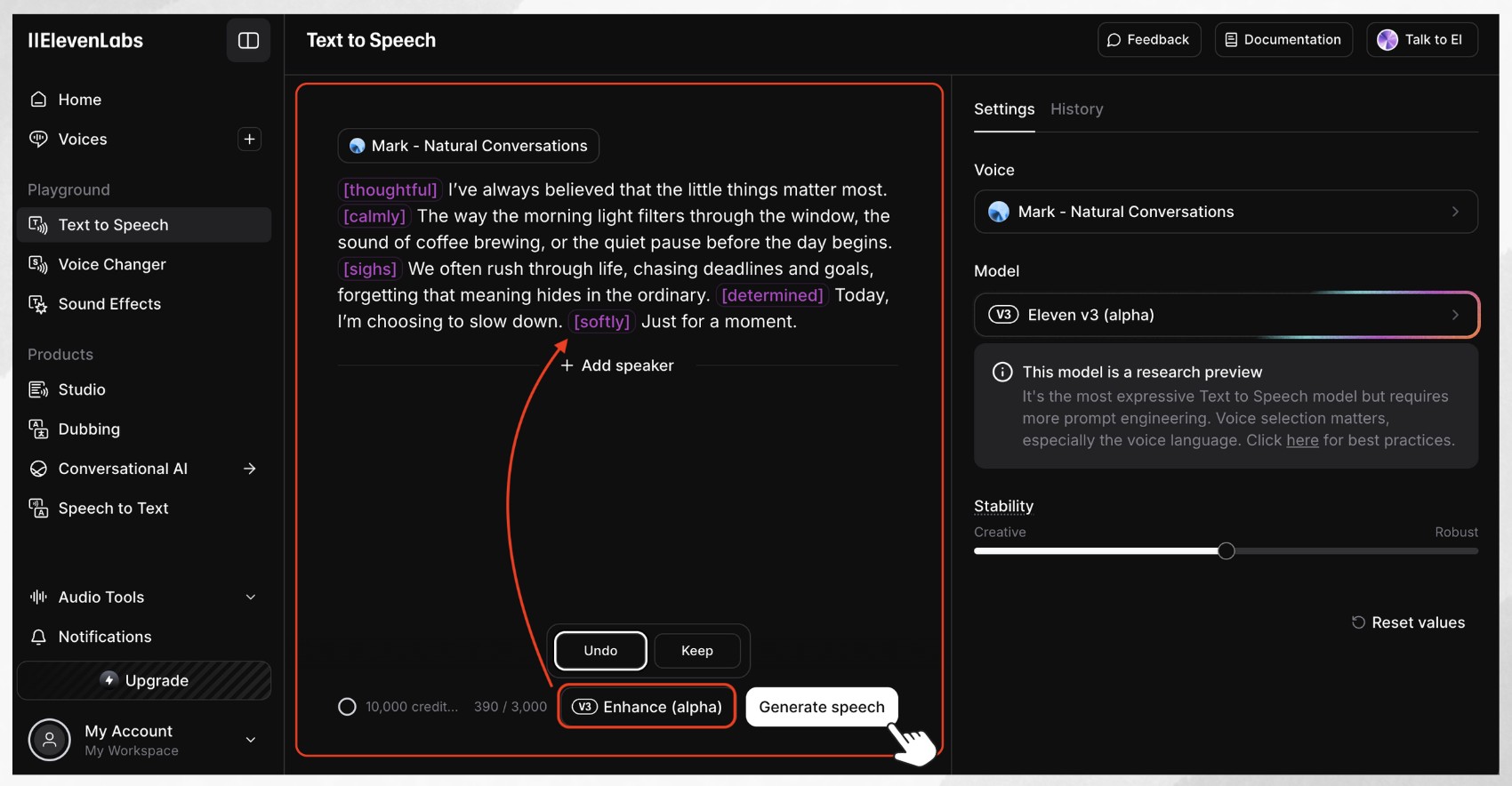Viewport: 1512px width, 786px height.
Task: Click the credits circle indicator icon
Action: pos(347,707)
